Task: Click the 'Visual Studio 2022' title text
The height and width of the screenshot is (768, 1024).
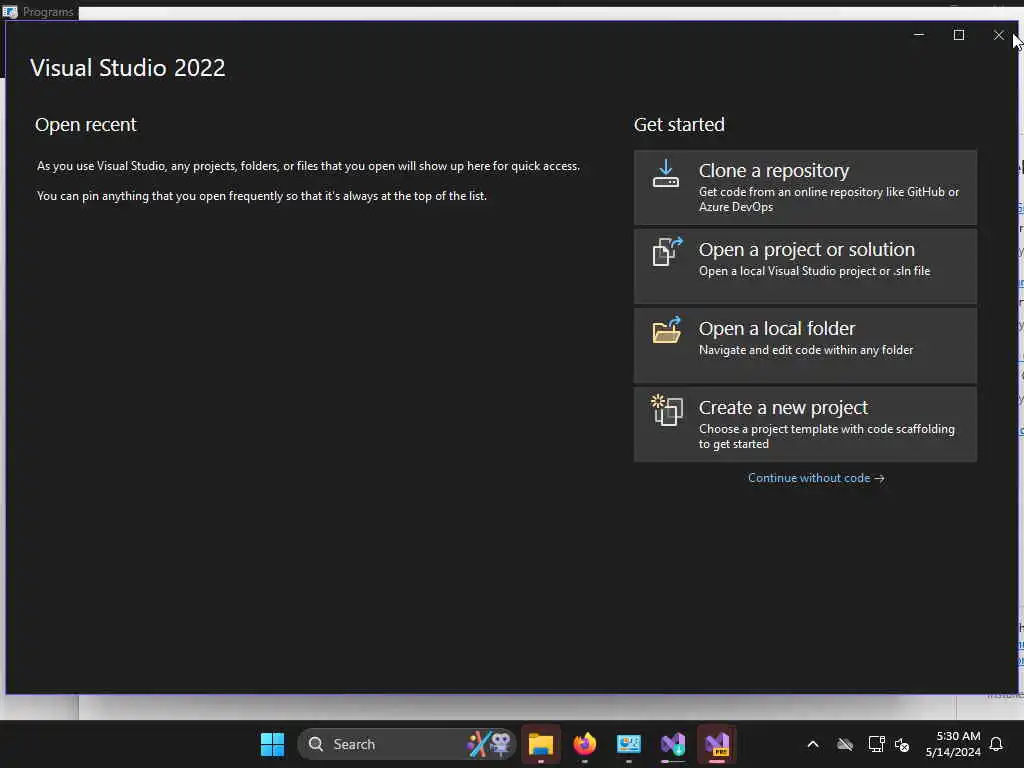Action: pyautogui.click(x=128, y=68)
